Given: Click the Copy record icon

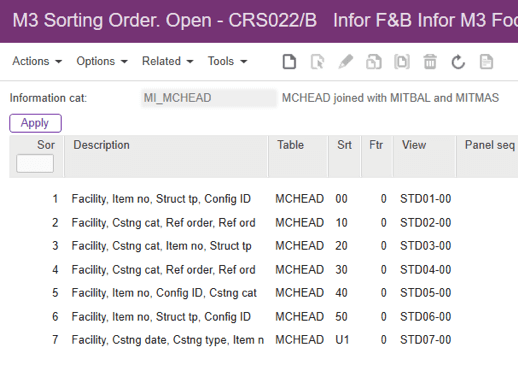Looking at the screenshot, I should 374,62.
